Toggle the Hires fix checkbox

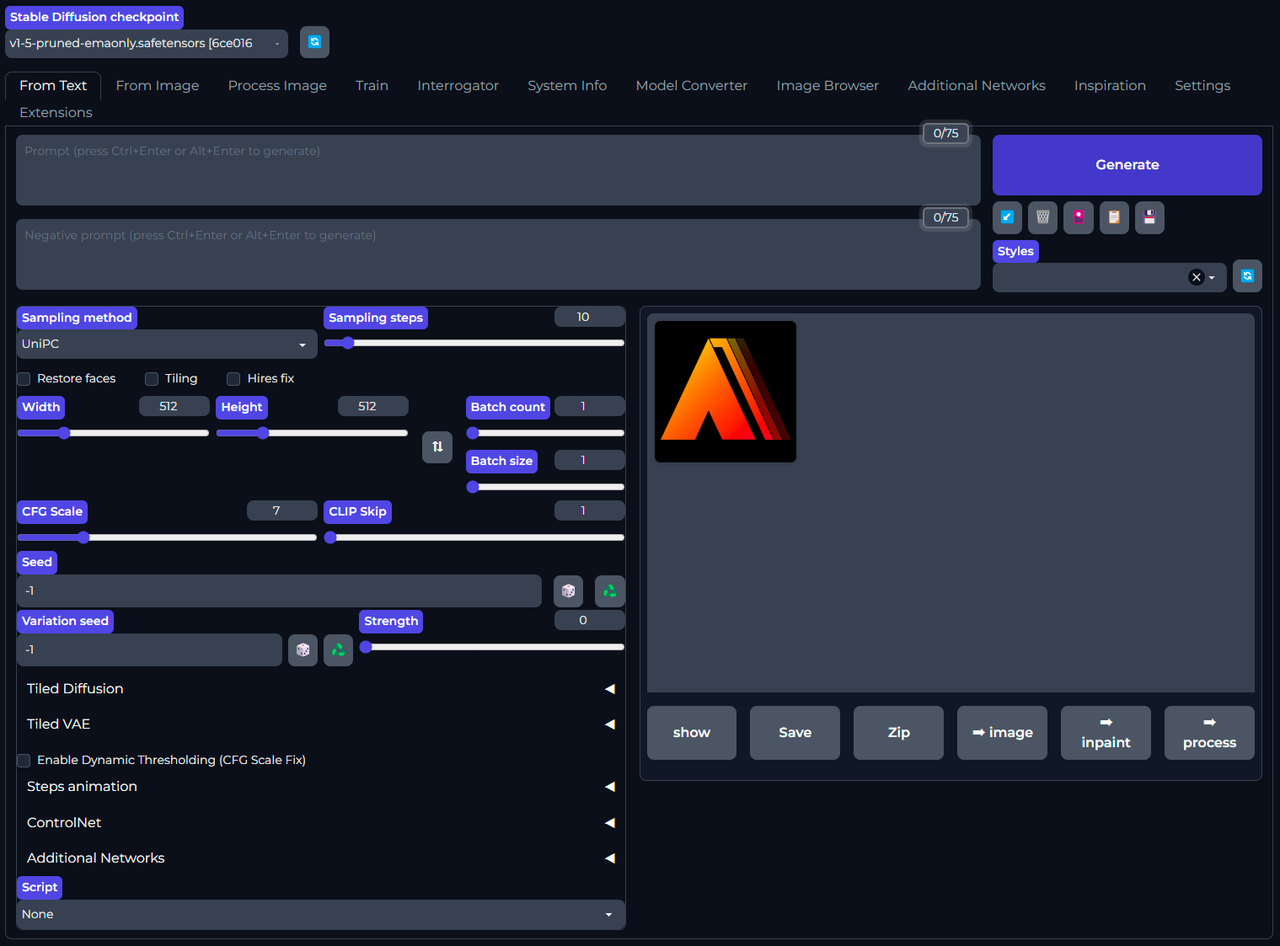234,379
